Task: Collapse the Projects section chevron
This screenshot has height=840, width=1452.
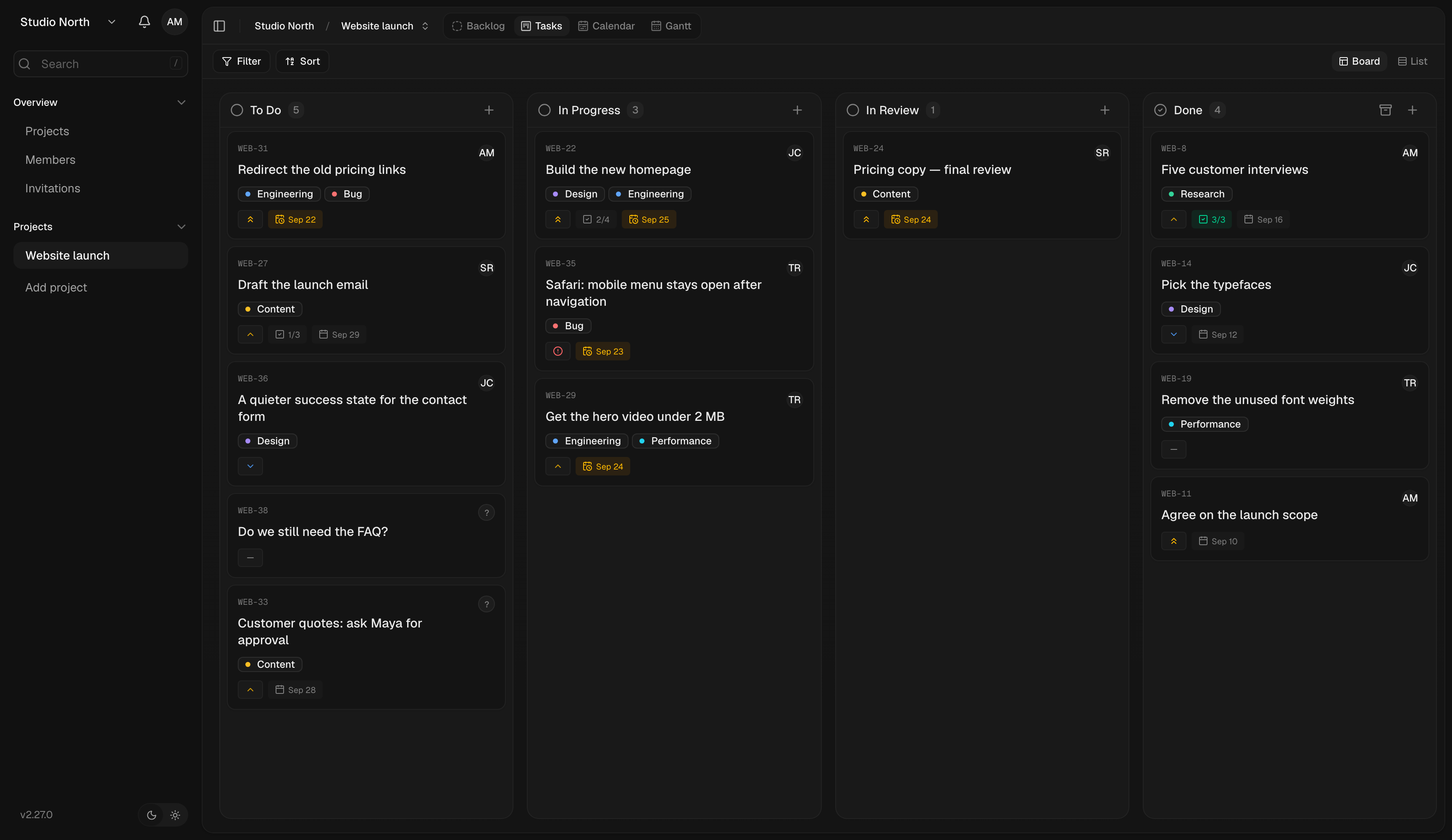Action: tap(181, 227)
